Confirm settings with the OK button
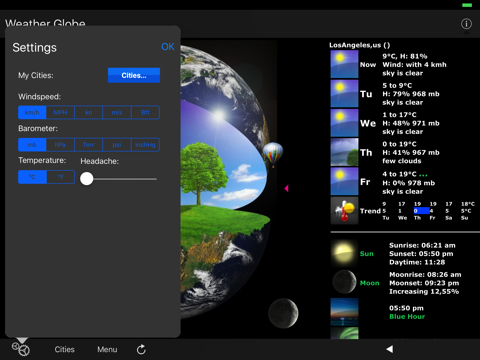Image resolution: width=480 pixels, height=360 pixels. (x=168, y=47)
